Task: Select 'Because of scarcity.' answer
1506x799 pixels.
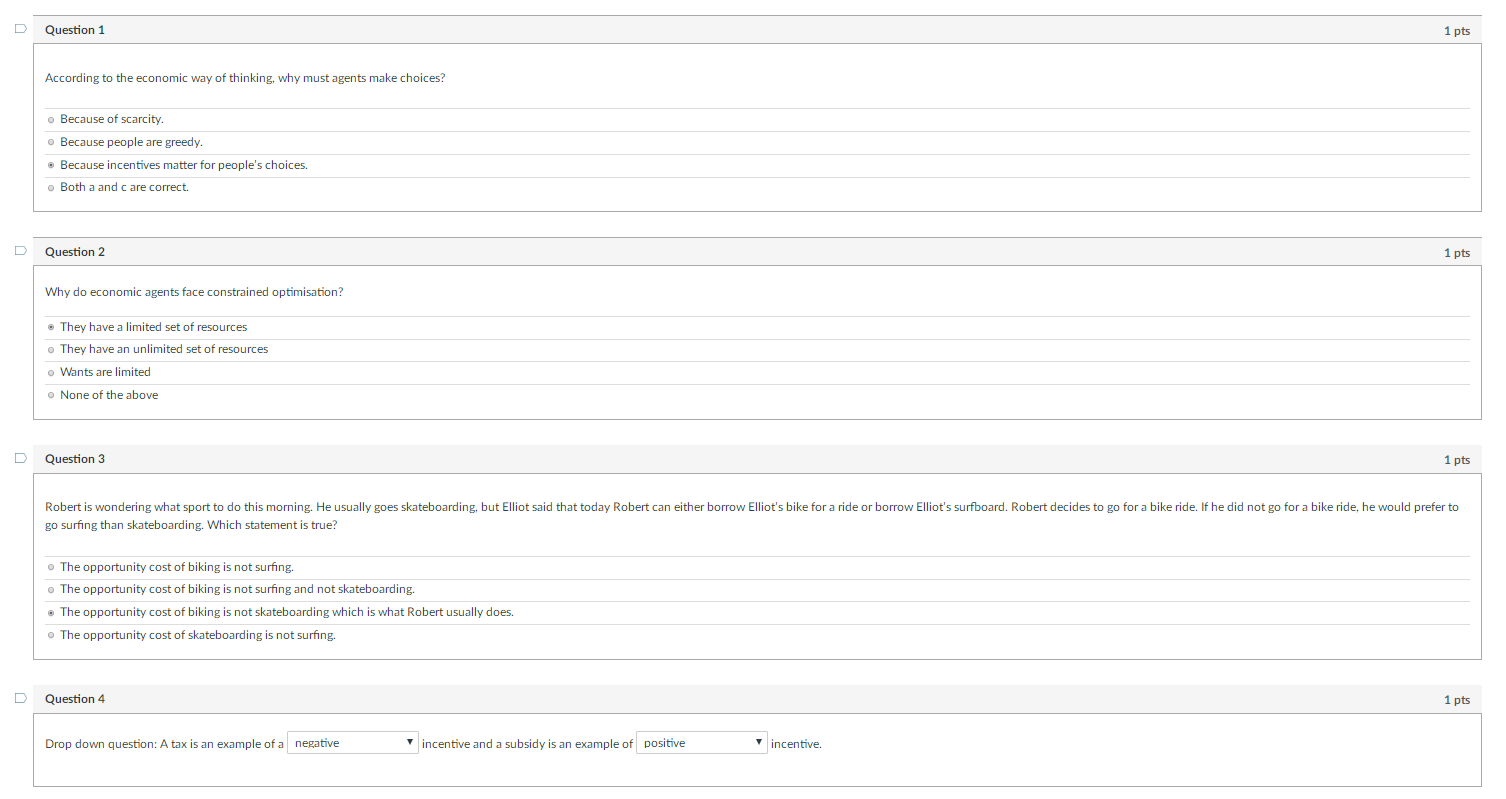Action: [x=51, y=120]
